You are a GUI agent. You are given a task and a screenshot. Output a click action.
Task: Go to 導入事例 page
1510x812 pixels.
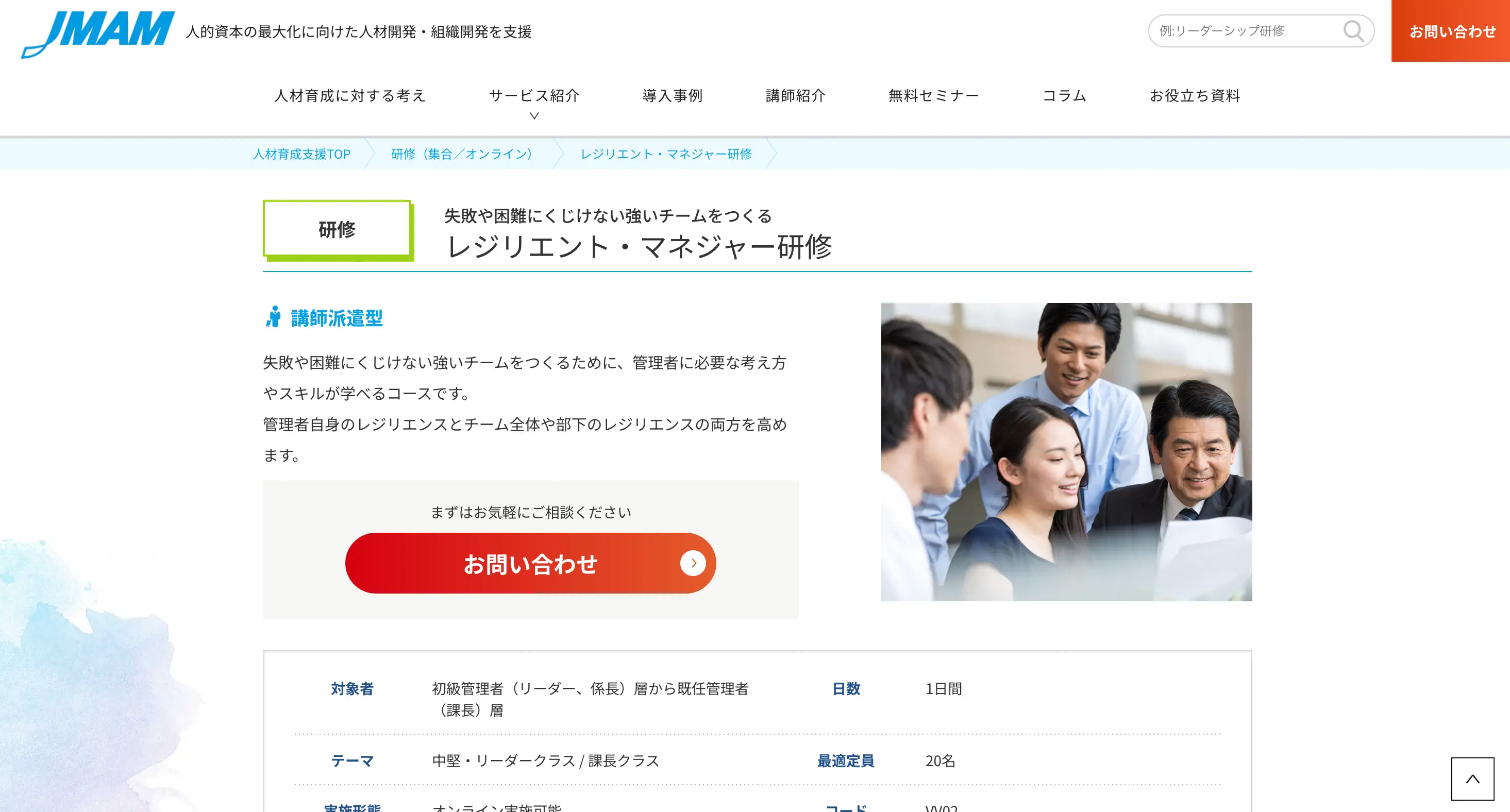(x=673, y=95)
